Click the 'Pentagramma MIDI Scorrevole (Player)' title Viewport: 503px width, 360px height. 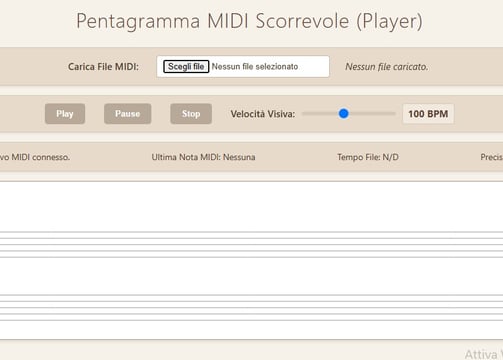pyautogui.click(x=249, y=21)
